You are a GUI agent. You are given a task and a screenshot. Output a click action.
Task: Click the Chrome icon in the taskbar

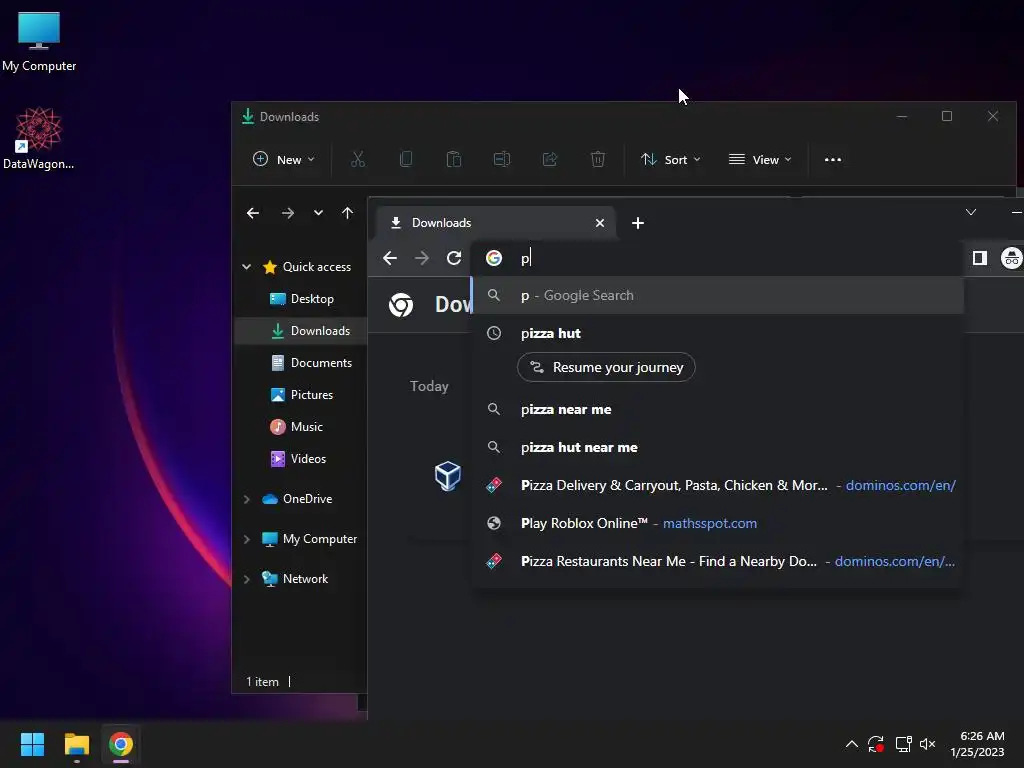click(x=121, y=744)
